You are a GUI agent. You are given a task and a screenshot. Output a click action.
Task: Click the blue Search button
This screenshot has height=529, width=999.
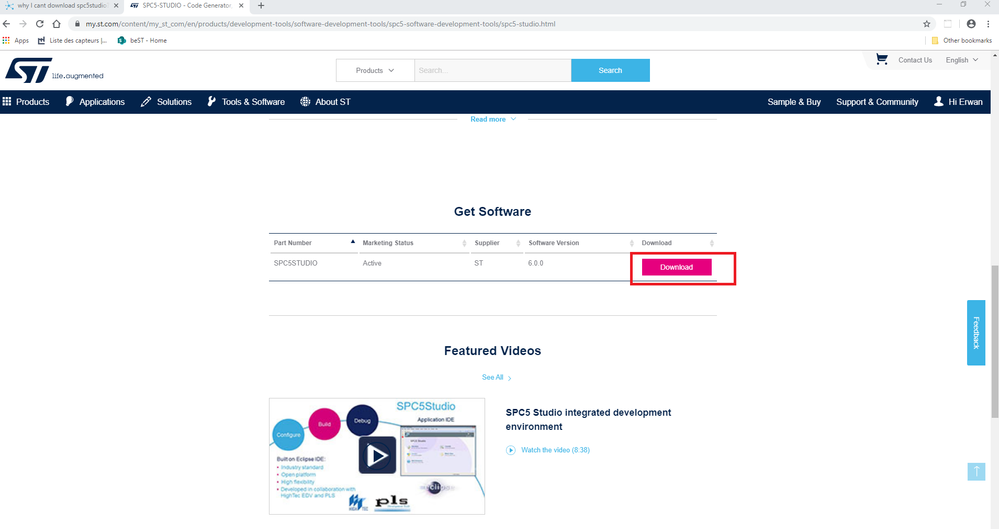(610, 70)
